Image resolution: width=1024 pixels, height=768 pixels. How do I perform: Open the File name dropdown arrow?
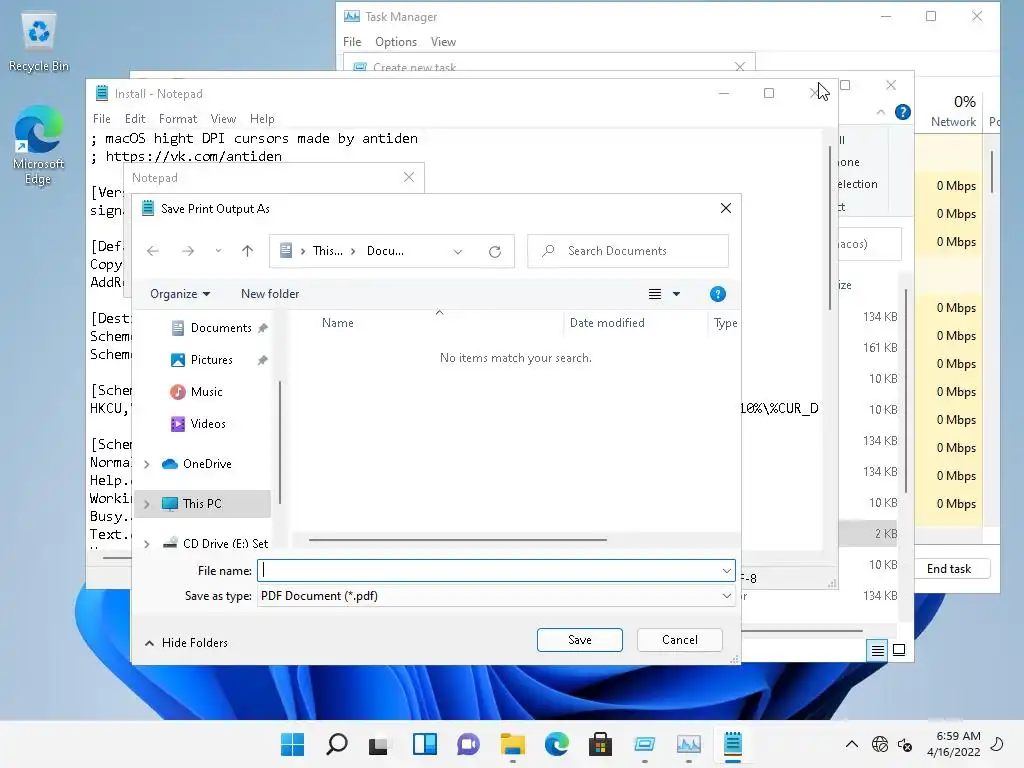click(726, 571)
